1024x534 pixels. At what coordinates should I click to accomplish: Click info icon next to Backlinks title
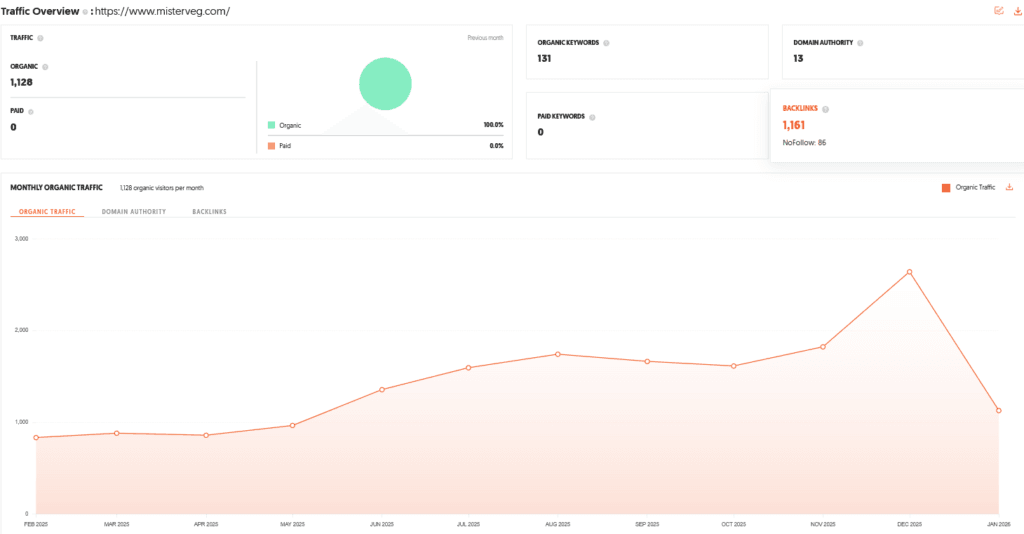825,108
